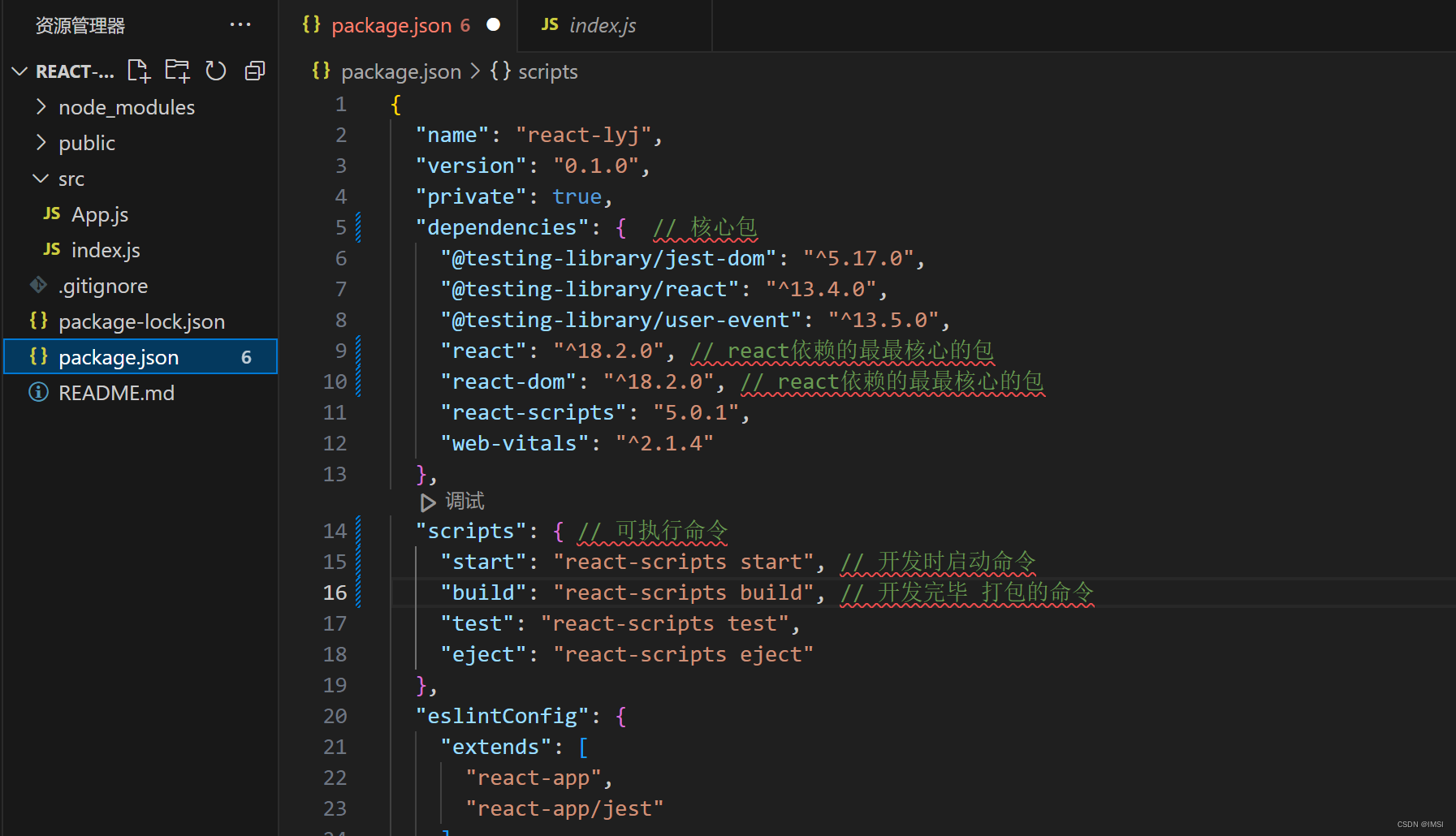Click the "extends" key on line 21
This screenshot has width=1456, height=836.
click(x=496, y=747)
